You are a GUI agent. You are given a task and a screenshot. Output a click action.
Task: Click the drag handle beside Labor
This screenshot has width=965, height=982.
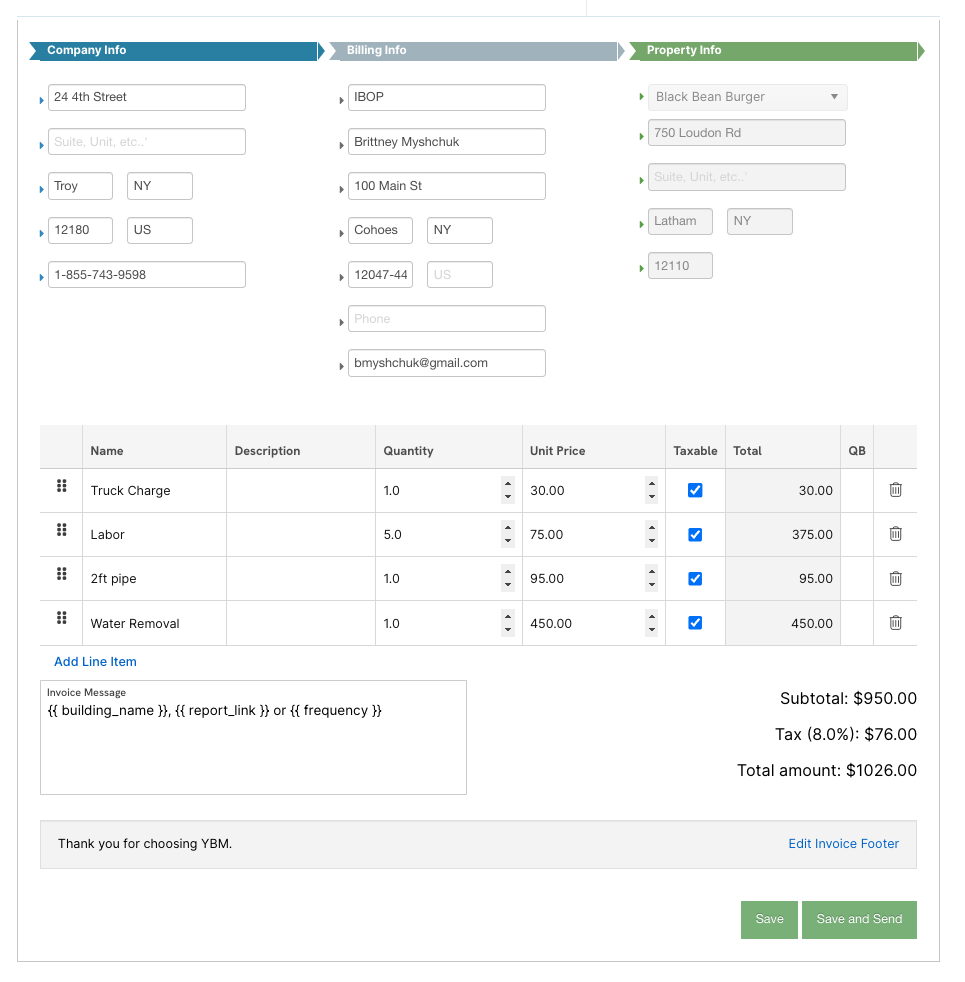61,530
